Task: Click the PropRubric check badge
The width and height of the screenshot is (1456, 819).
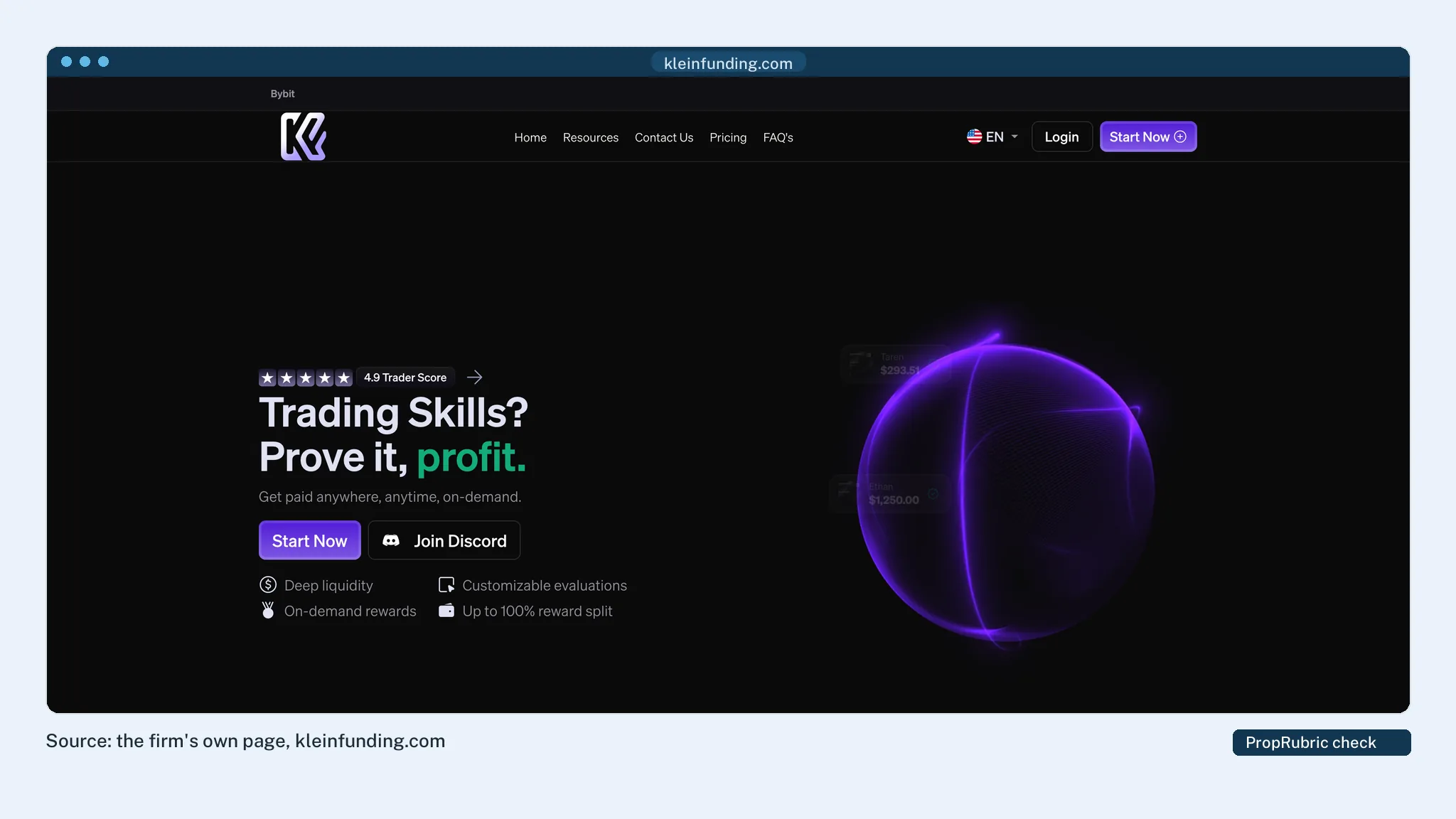Action: pos(1322,742)
